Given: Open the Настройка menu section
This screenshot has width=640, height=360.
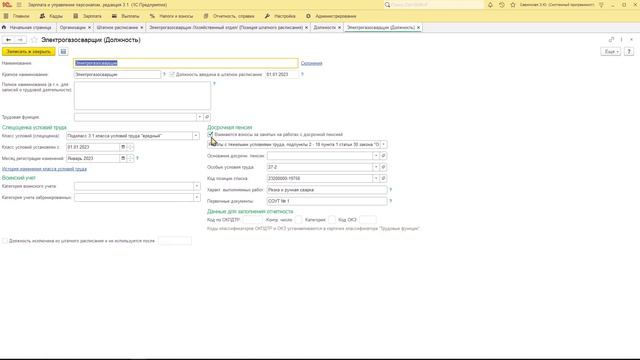Looking at the screenshot, I should click(x=280, y=16).
